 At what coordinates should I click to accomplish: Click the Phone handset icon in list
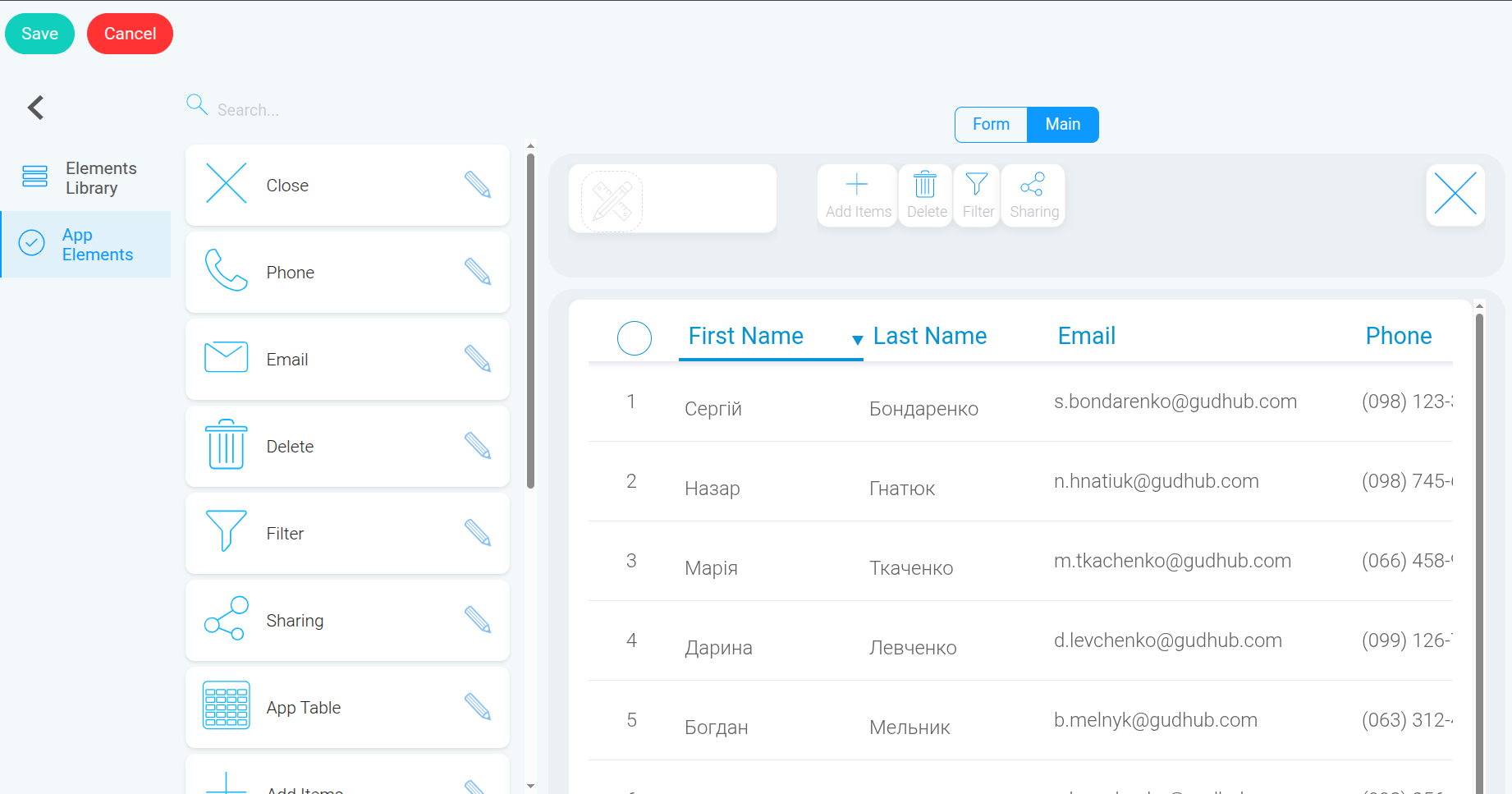point(226,270)
